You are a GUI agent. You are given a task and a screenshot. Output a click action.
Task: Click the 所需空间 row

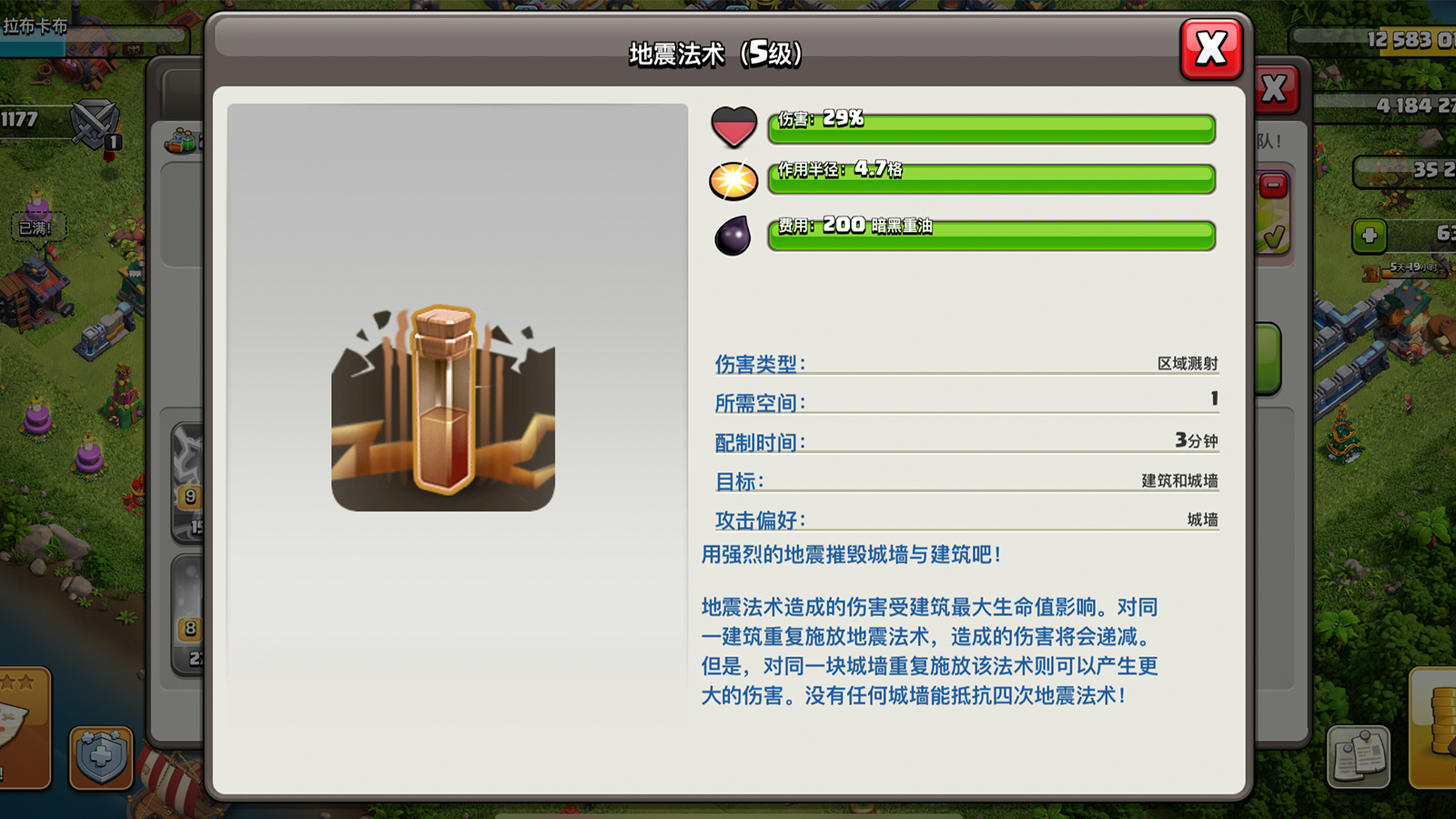(966, 402)
